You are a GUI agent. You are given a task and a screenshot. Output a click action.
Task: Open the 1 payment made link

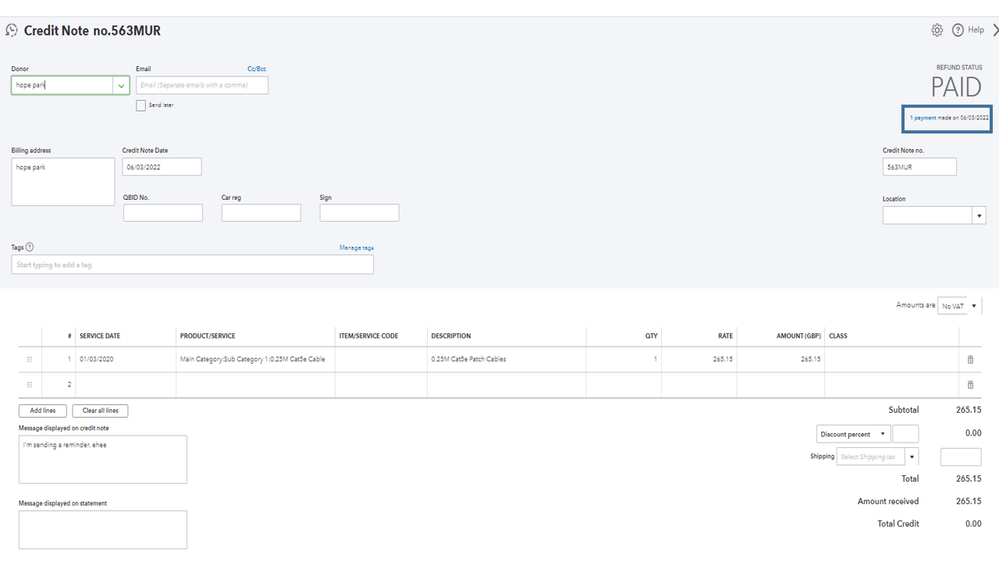949,118
